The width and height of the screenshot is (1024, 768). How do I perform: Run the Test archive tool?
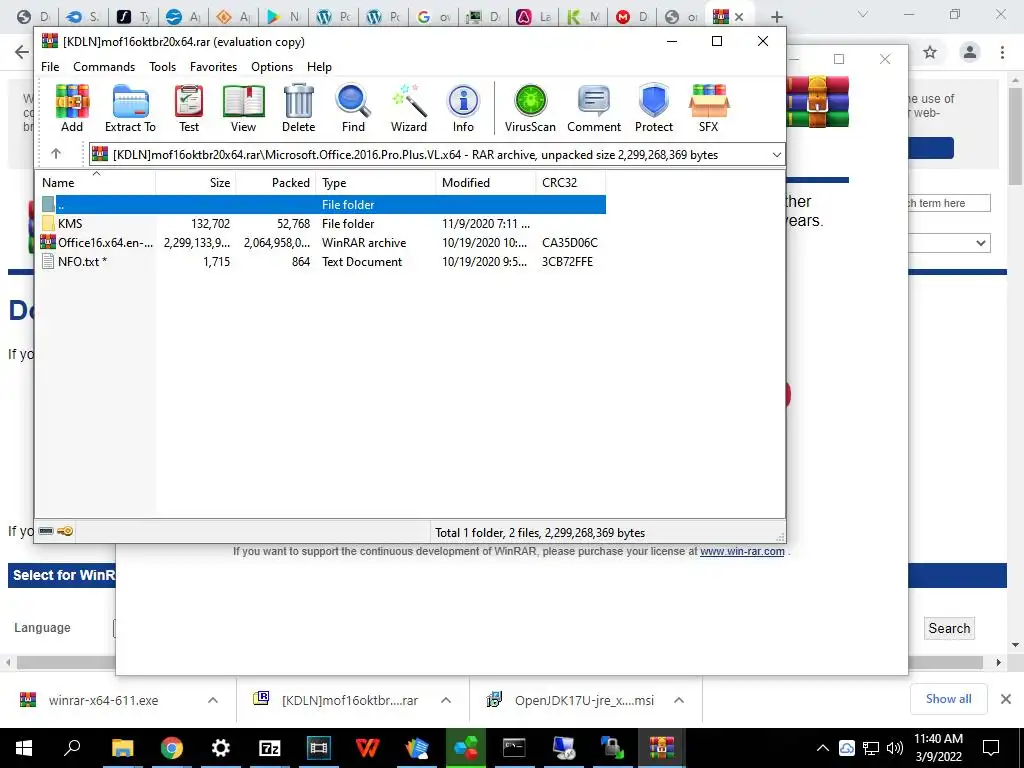tap(189, 108)
